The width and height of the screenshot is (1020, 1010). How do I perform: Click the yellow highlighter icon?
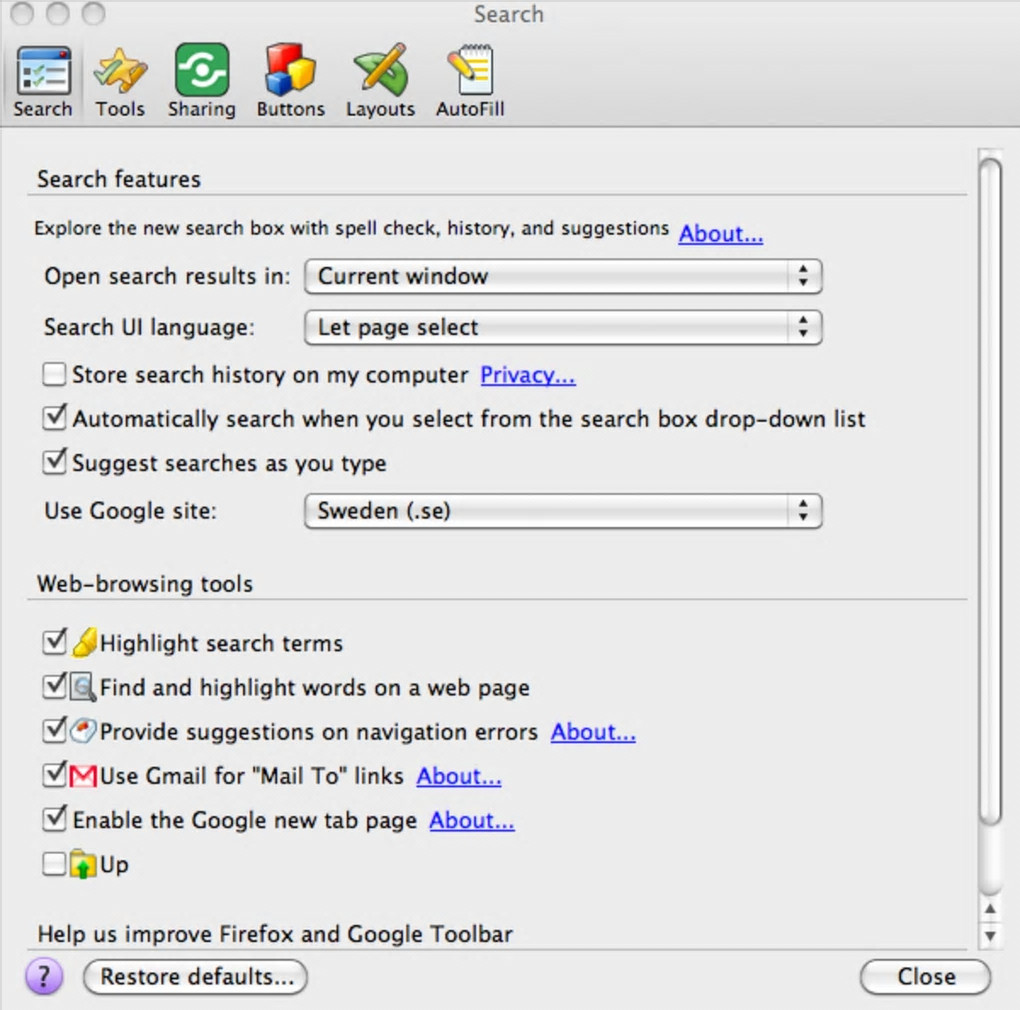(x=85, y=643)
